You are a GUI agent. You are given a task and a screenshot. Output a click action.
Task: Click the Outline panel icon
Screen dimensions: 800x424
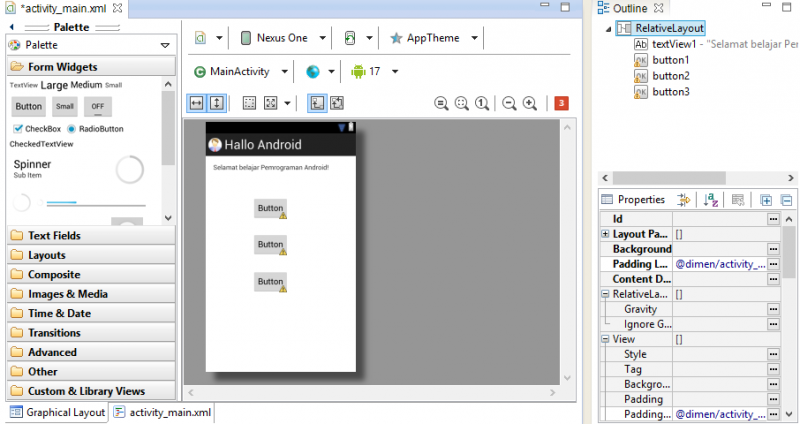[x=604, y=8]
